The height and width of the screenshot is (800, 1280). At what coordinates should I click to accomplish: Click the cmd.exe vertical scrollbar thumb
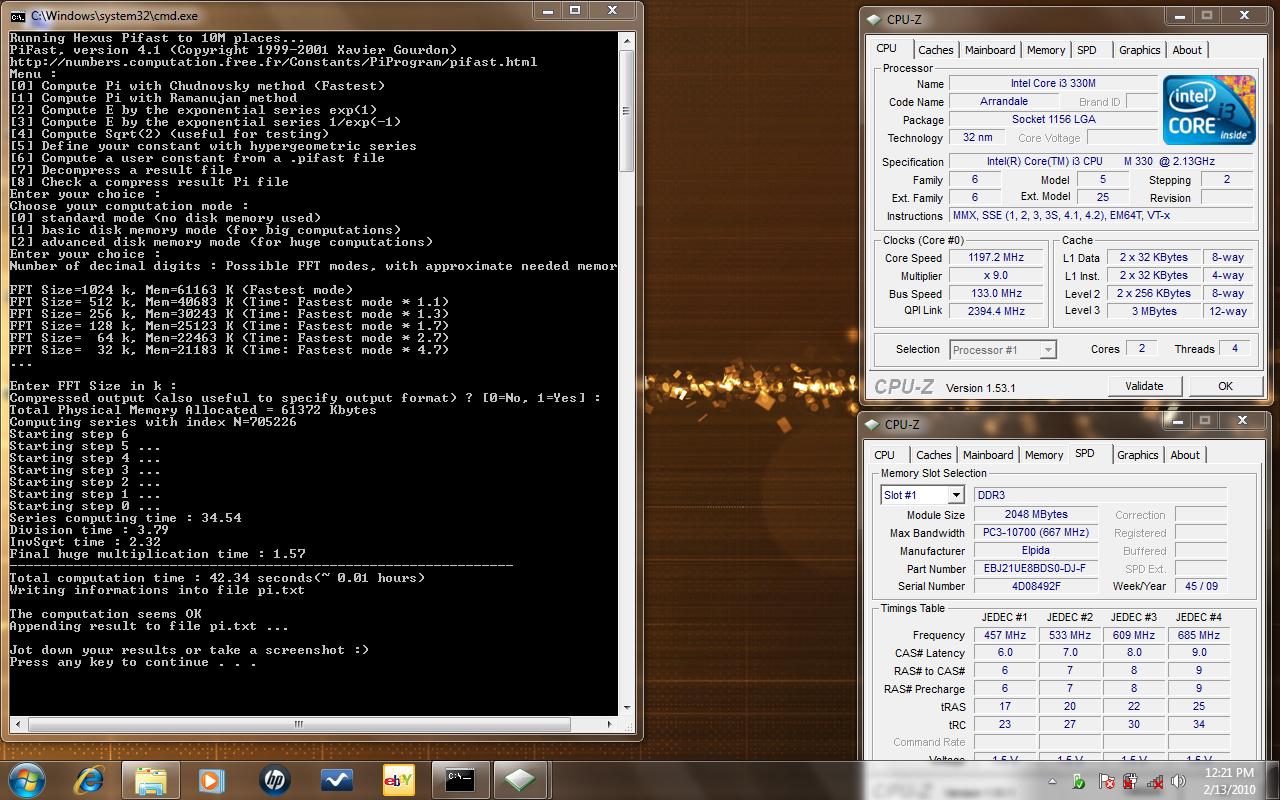[627, 110]
